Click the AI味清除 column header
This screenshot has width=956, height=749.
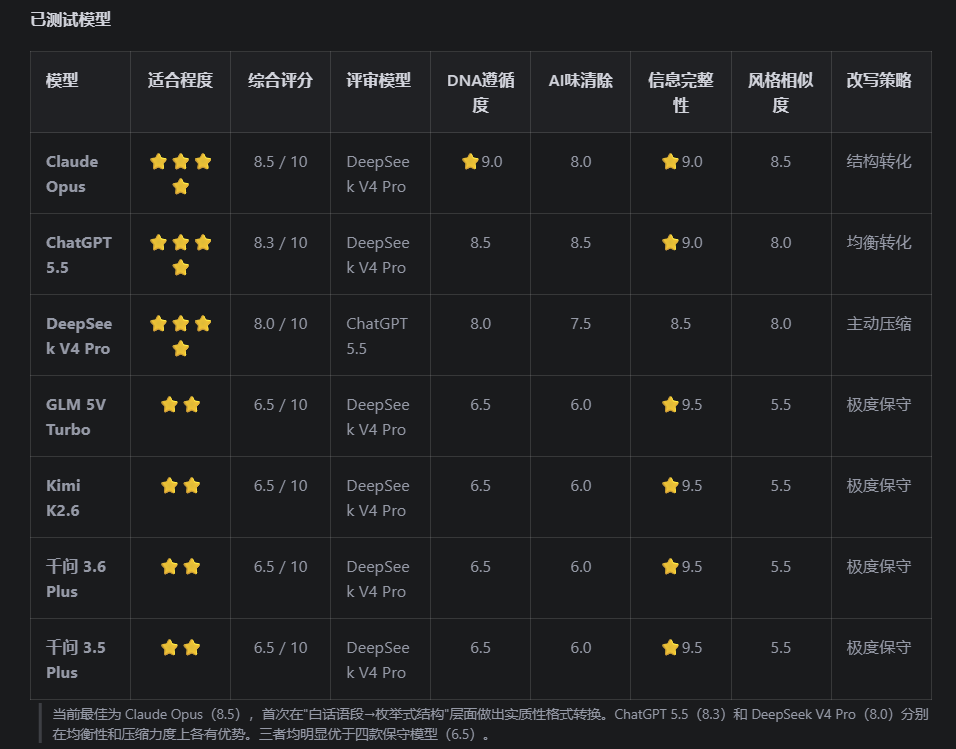click(580, 80)
